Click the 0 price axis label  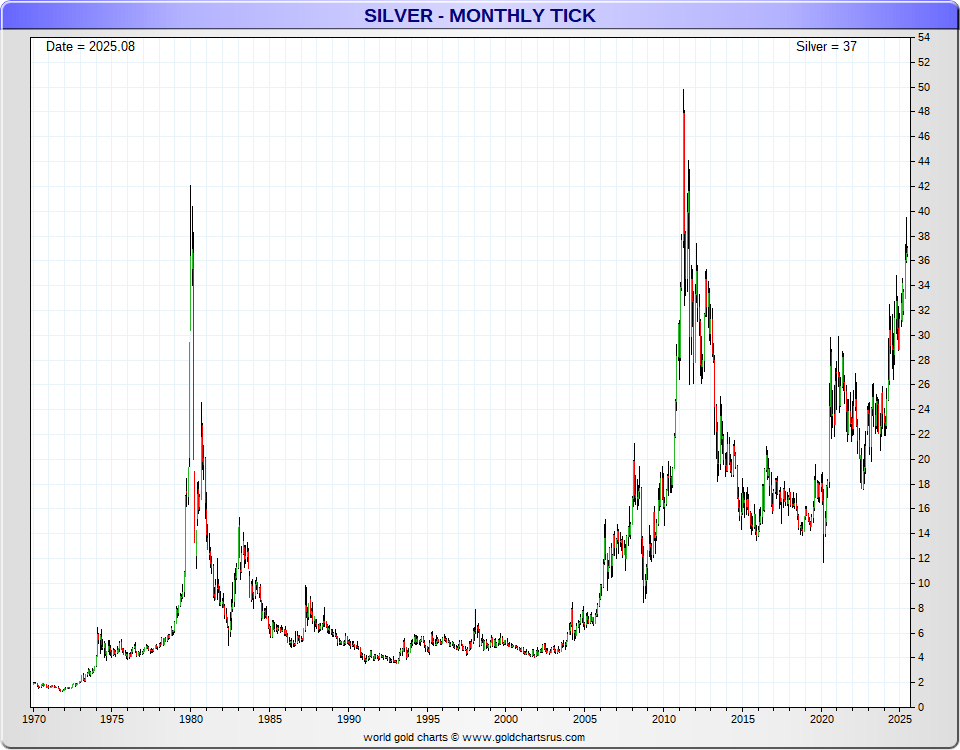coord(921,707)
